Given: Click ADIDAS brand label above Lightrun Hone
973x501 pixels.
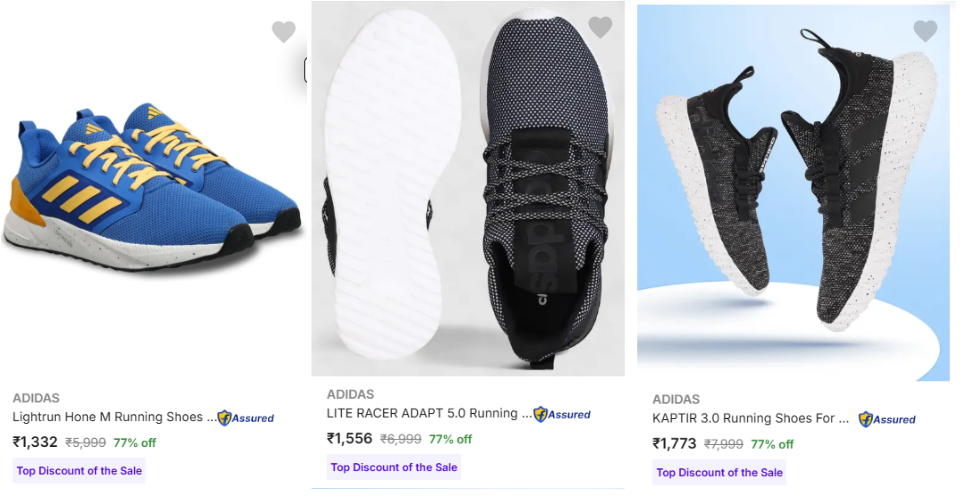Looking at the screenshot, I should 36,398.
